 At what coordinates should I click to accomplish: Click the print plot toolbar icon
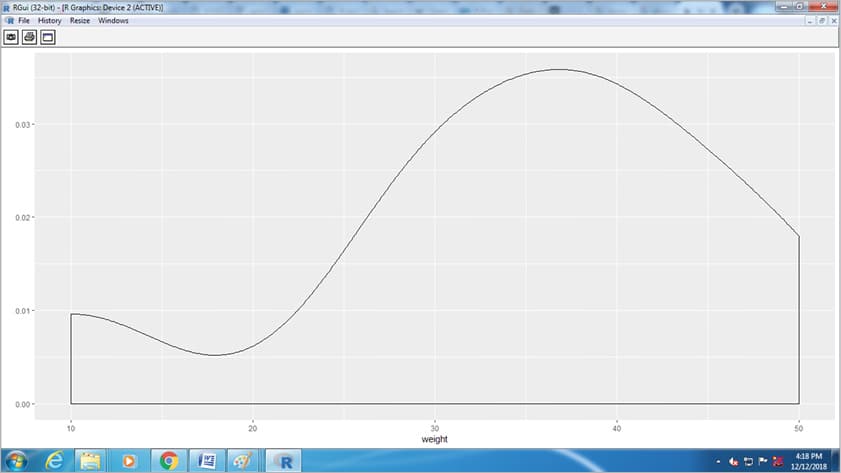(30, 37)
